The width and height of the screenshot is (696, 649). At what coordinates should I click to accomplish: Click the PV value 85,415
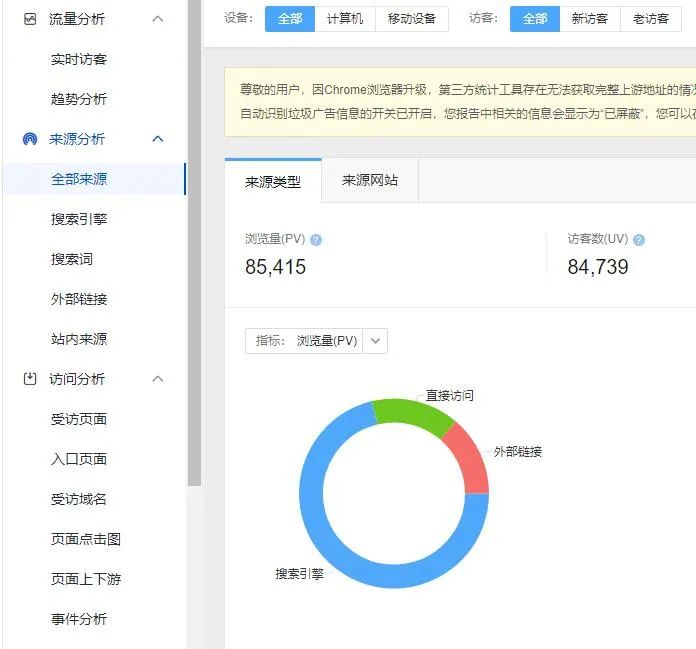click(275, 267)
